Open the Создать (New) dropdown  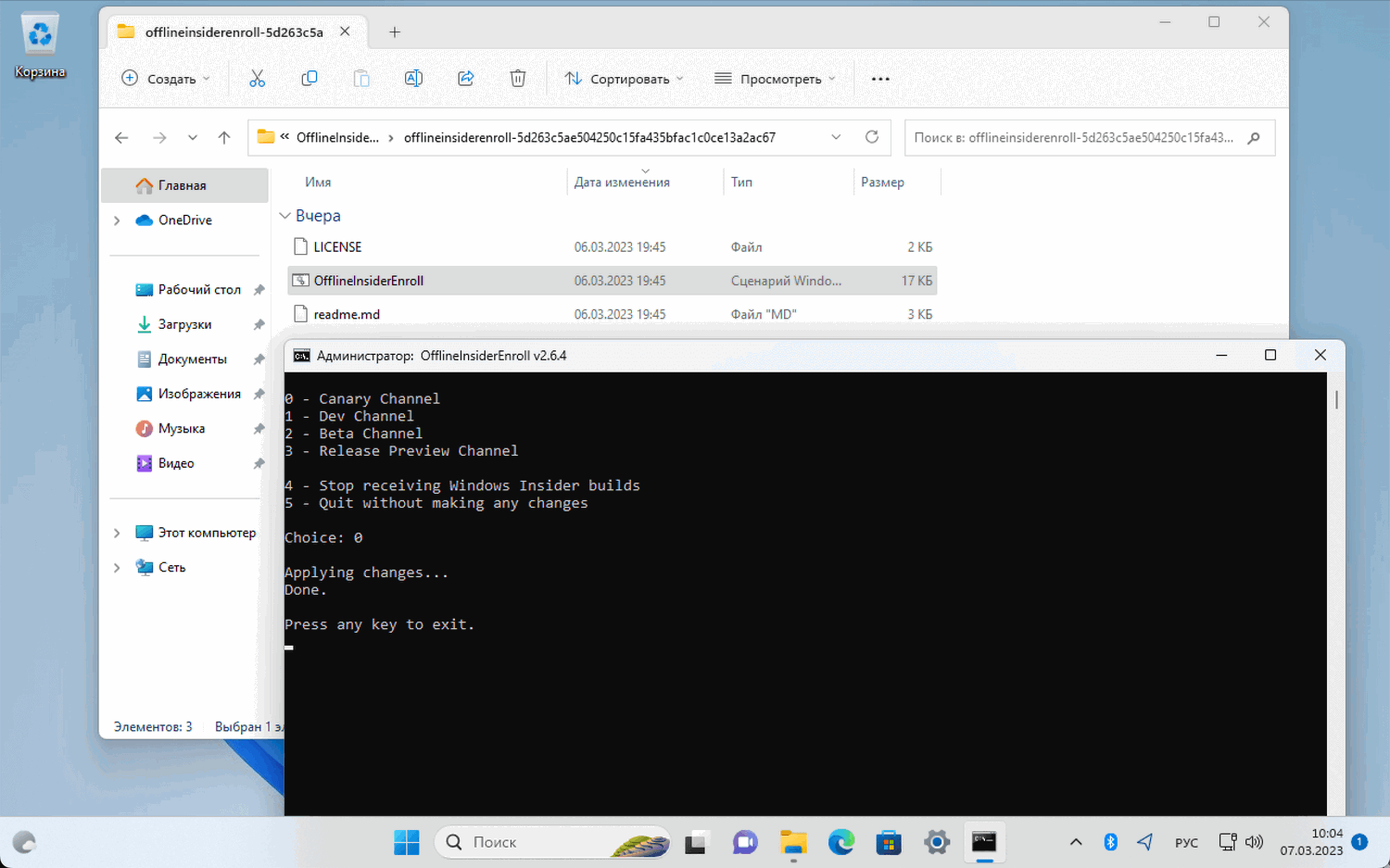[167, 79]
